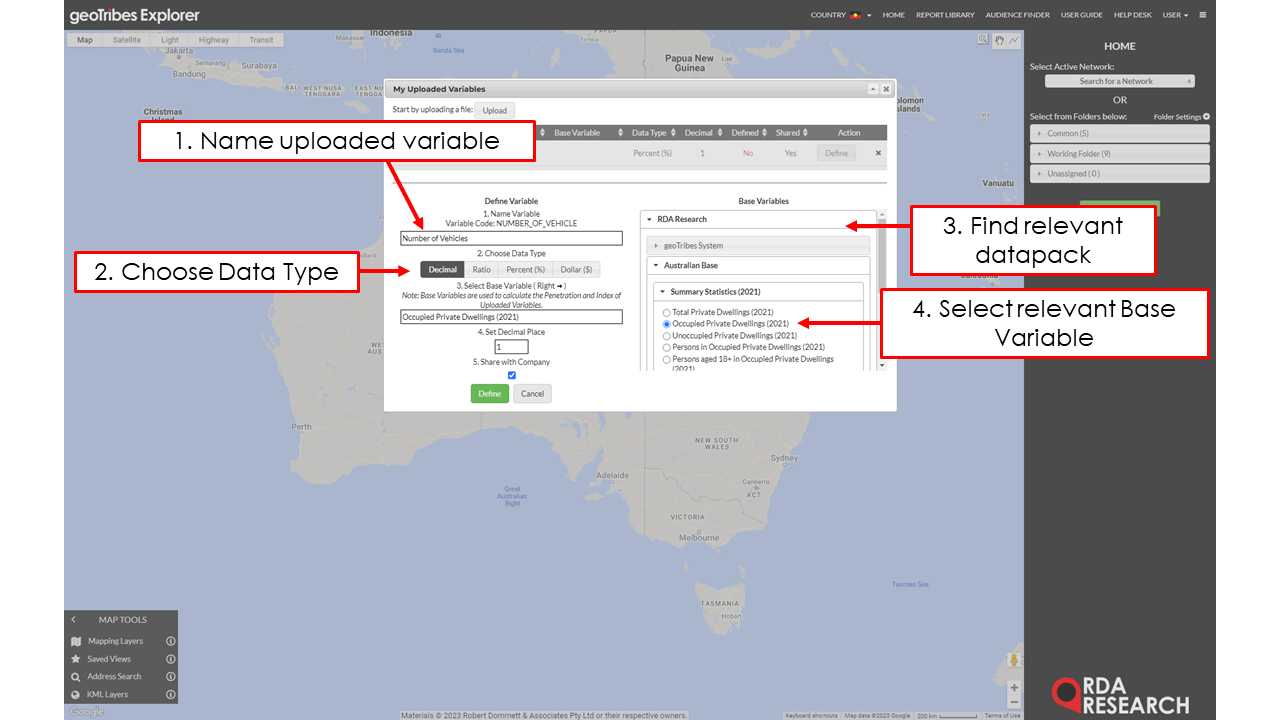Click the Mapping Layers map icon
This screenshot has width=1280, height=720.
coord(76,641)
